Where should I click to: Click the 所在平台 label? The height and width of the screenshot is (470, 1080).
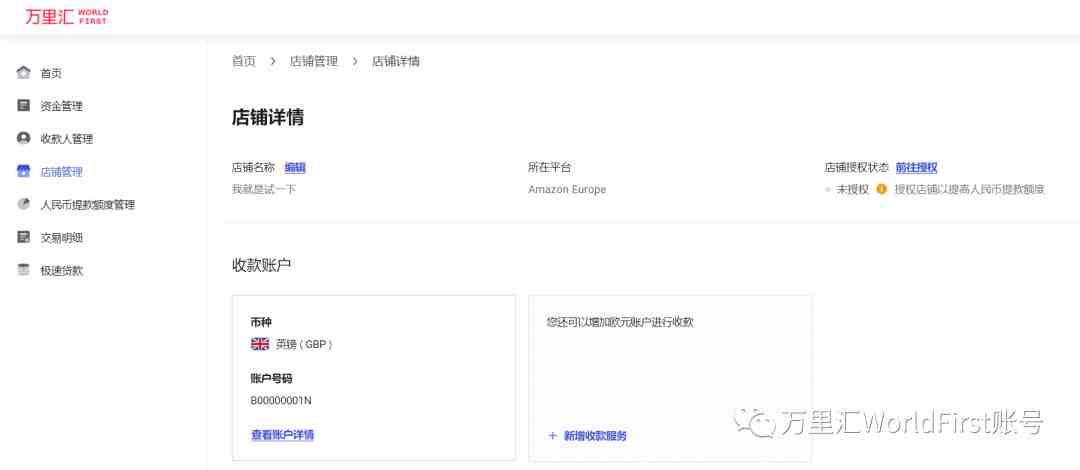point(550,167)
